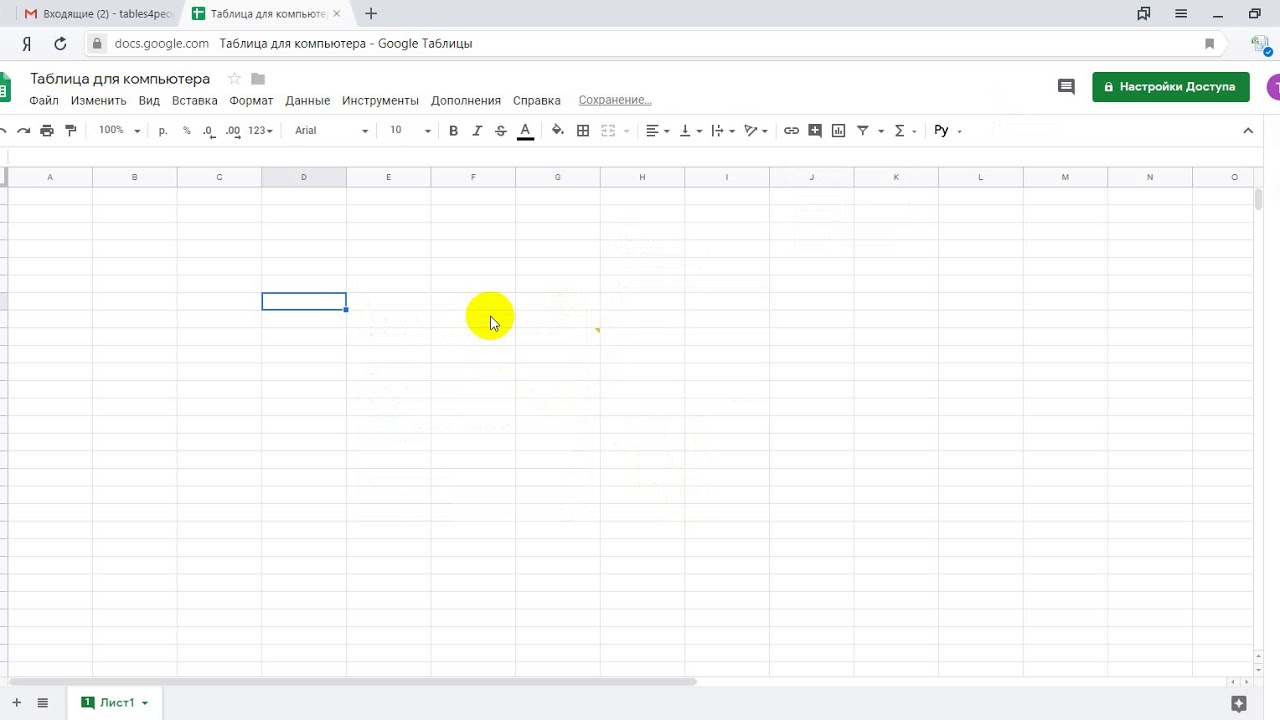This screenshot has width=1280, height=720.
Task: Print the spreadsheet
Action: pos(47,130)
